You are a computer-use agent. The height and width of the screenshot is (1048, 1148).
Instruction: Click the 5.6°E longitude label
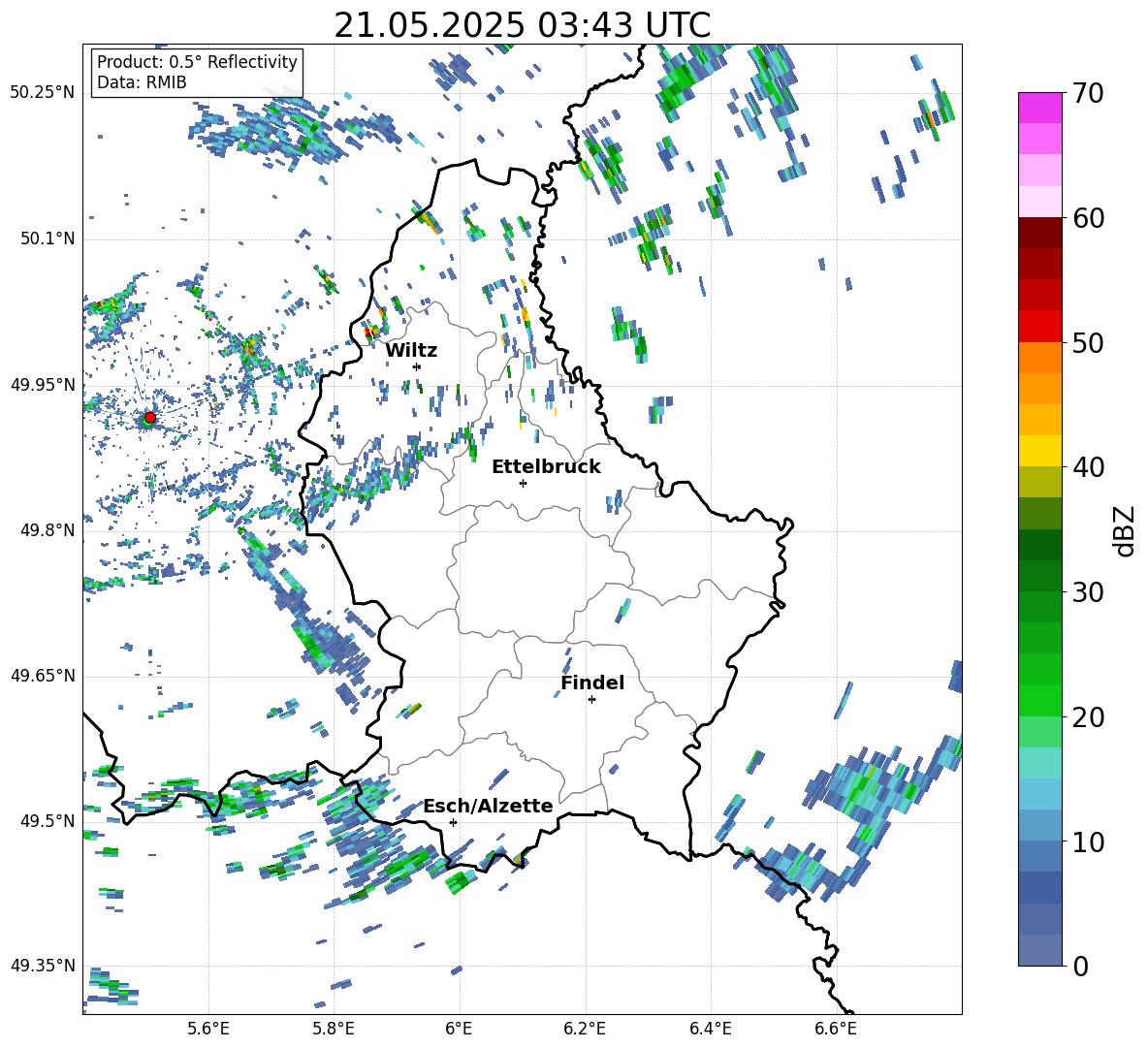(x=208, y=1029)
